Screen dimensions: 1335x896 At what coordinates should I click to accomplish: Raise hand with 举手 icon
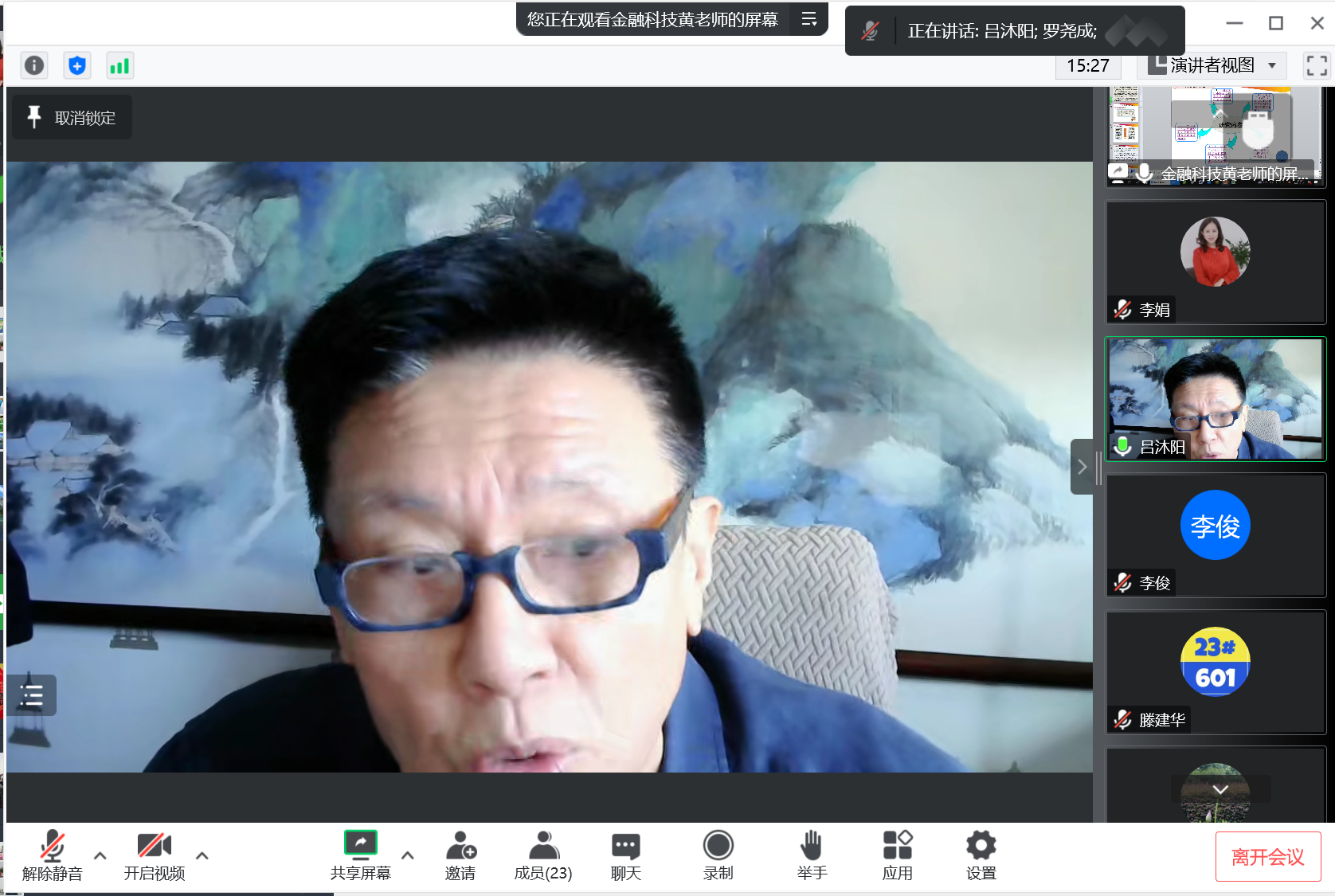pyautogui.click(x=811, y=855)
